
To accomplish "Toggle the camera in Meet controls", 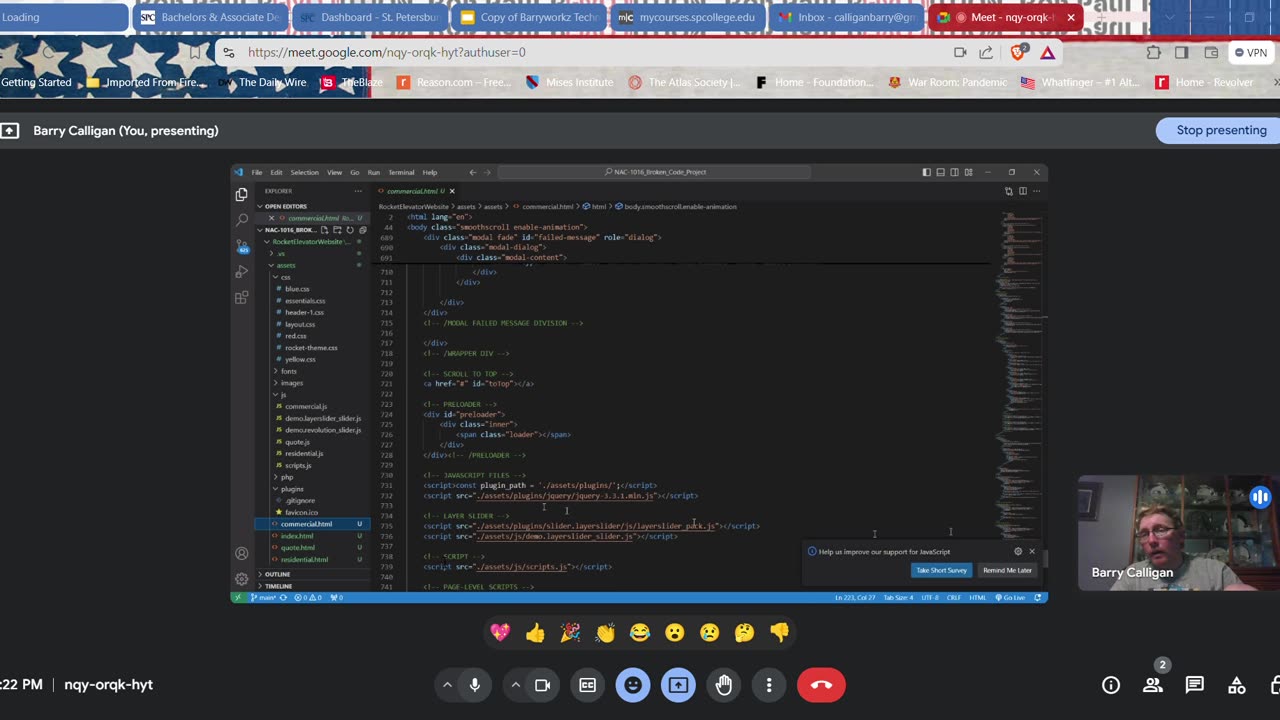I will [x=542, y=685].
